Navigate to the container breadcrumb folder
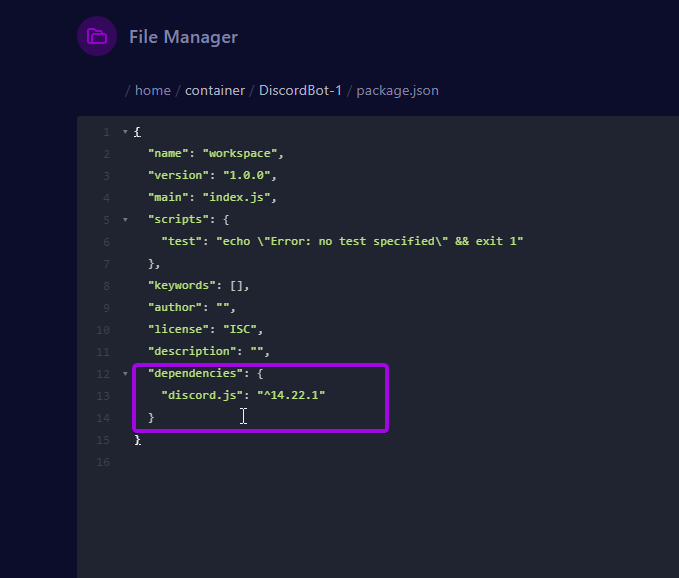 (215, 90)
